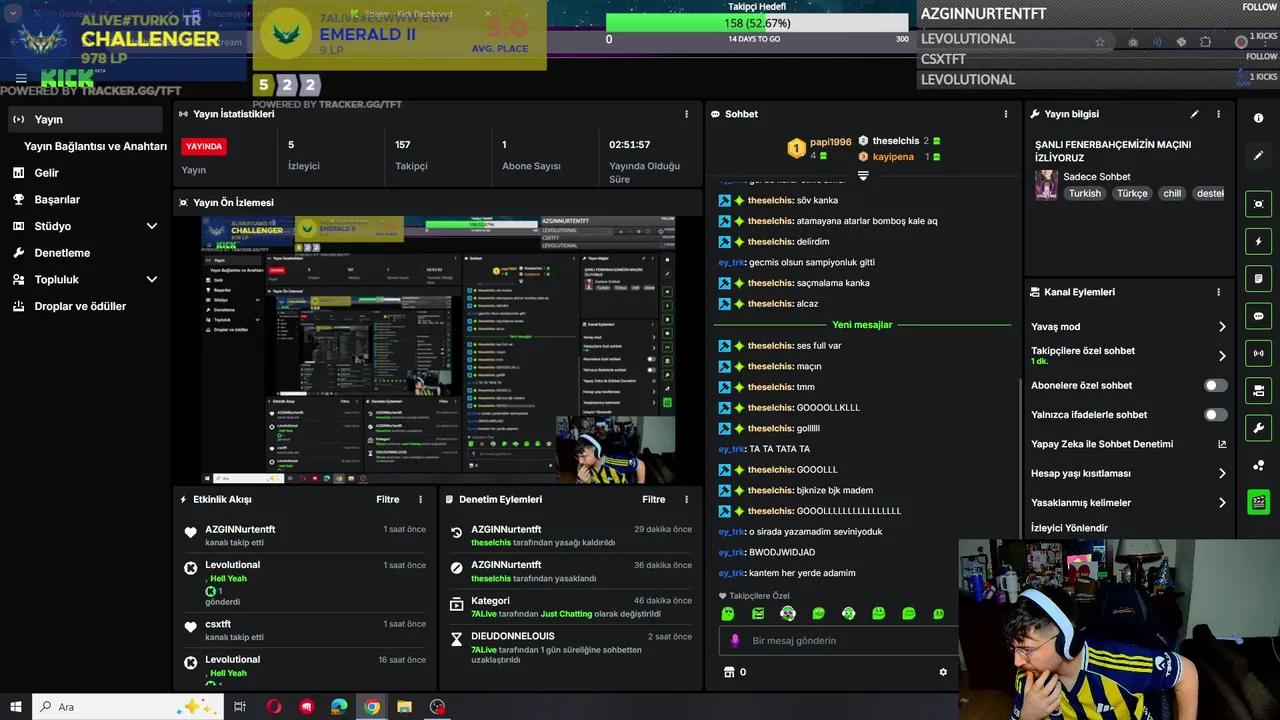Click the chat bubble icon in right toolbar

click(1258, 316)
